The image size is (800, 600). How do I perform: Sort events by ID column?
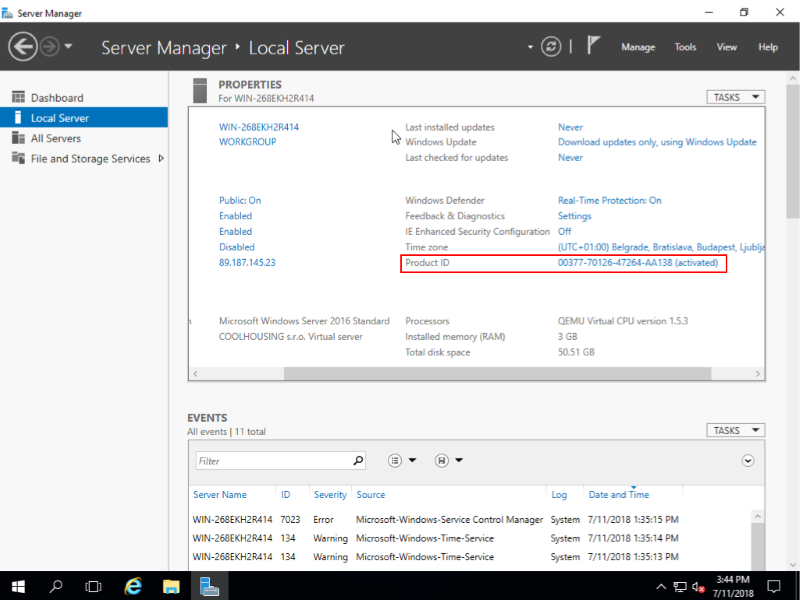pos(285,494)
